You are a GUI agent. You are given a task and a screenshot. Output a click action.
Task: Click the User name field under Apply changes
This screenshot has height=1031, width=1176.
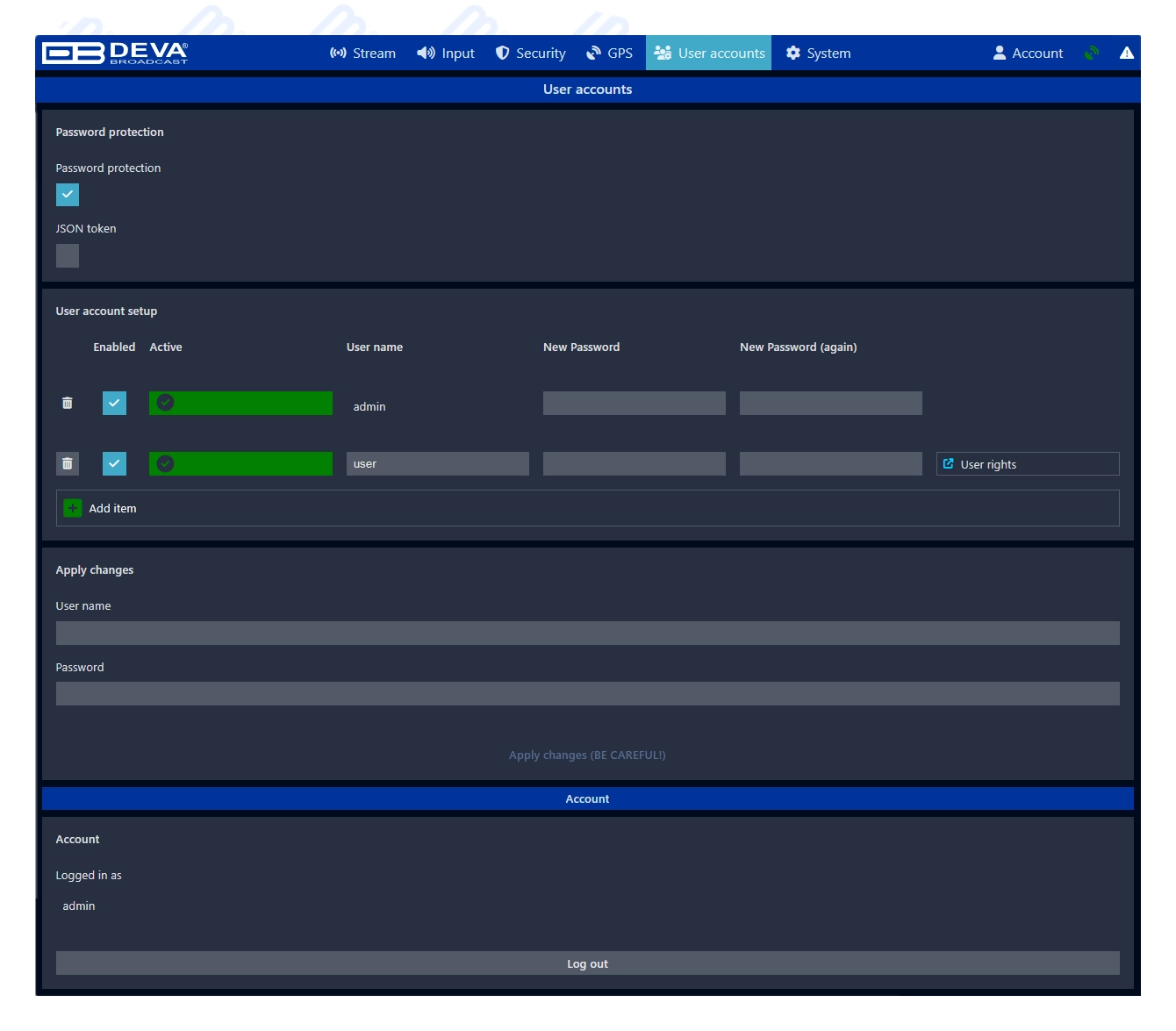point(587,632)
